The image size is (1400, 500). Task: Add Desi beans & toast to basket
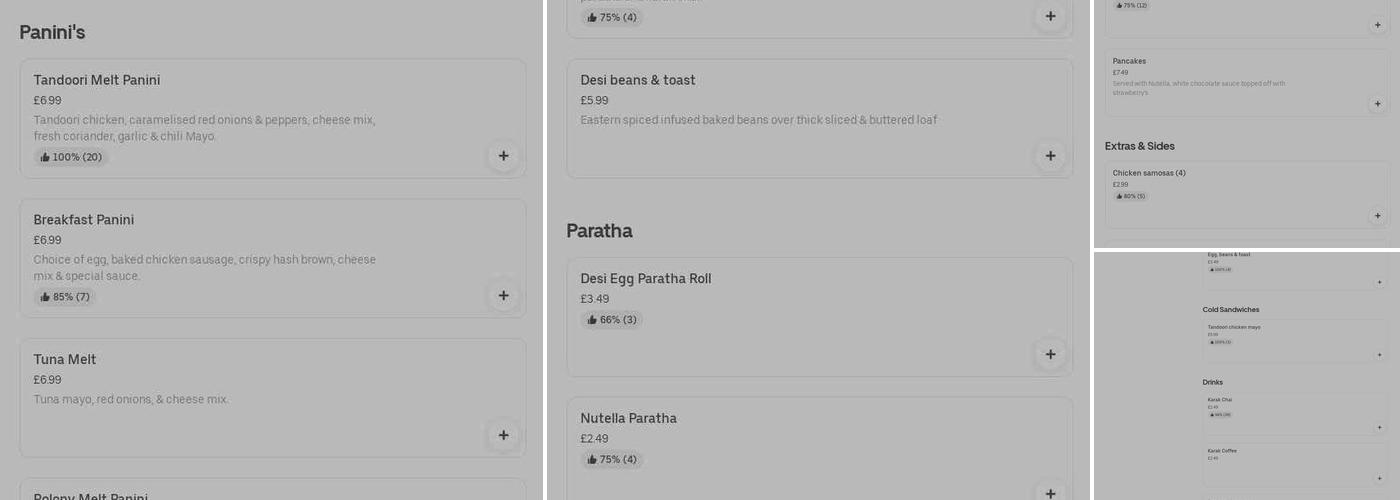(1050, 156)
